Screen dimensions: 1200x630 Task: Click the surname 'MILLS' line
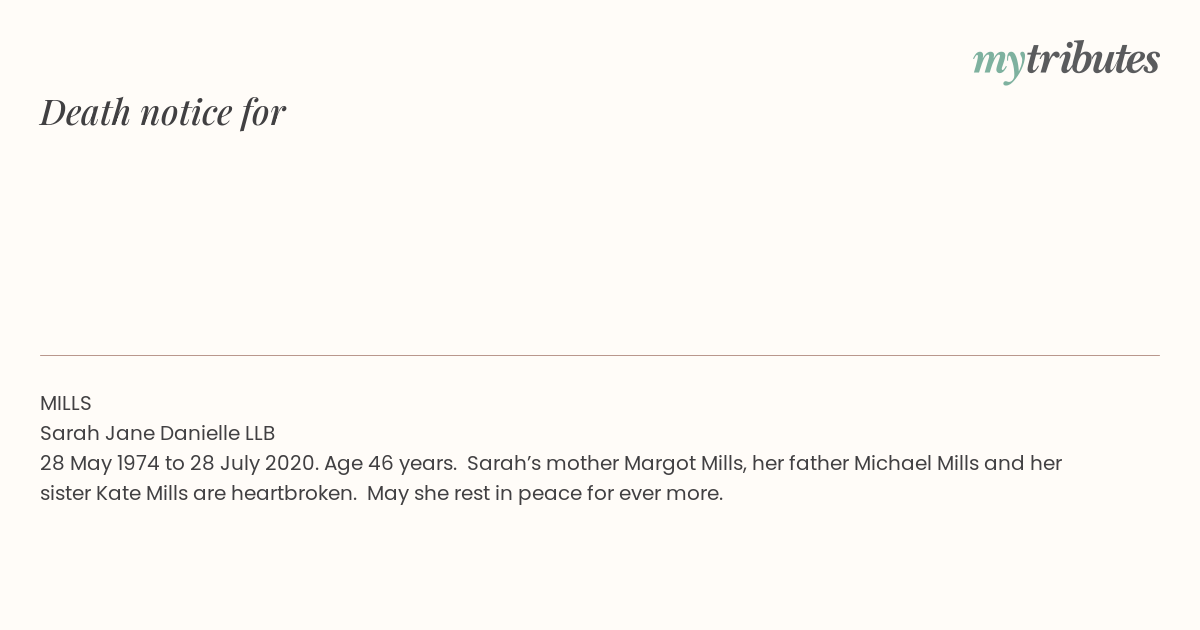point(66,403)
